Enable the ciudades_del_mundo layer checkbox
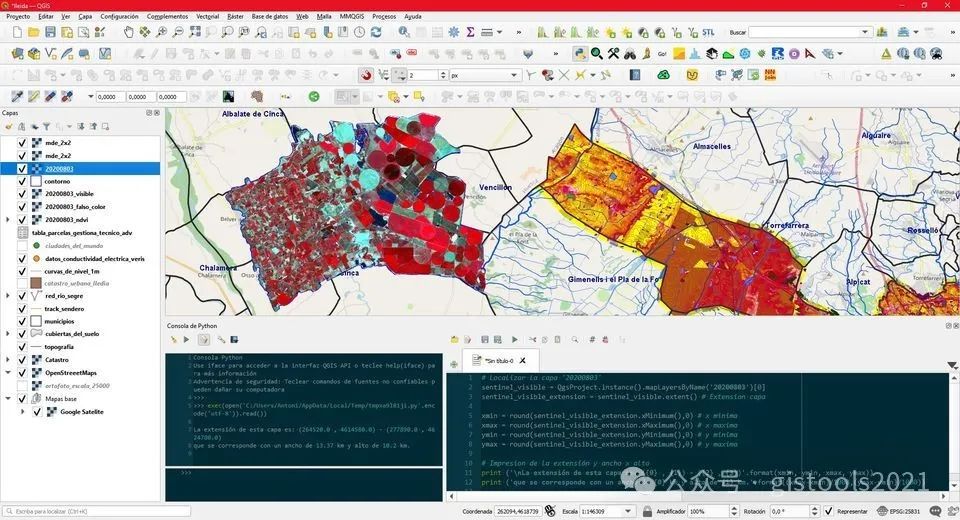Screen dimensions: 960x520 coord(22,246)
